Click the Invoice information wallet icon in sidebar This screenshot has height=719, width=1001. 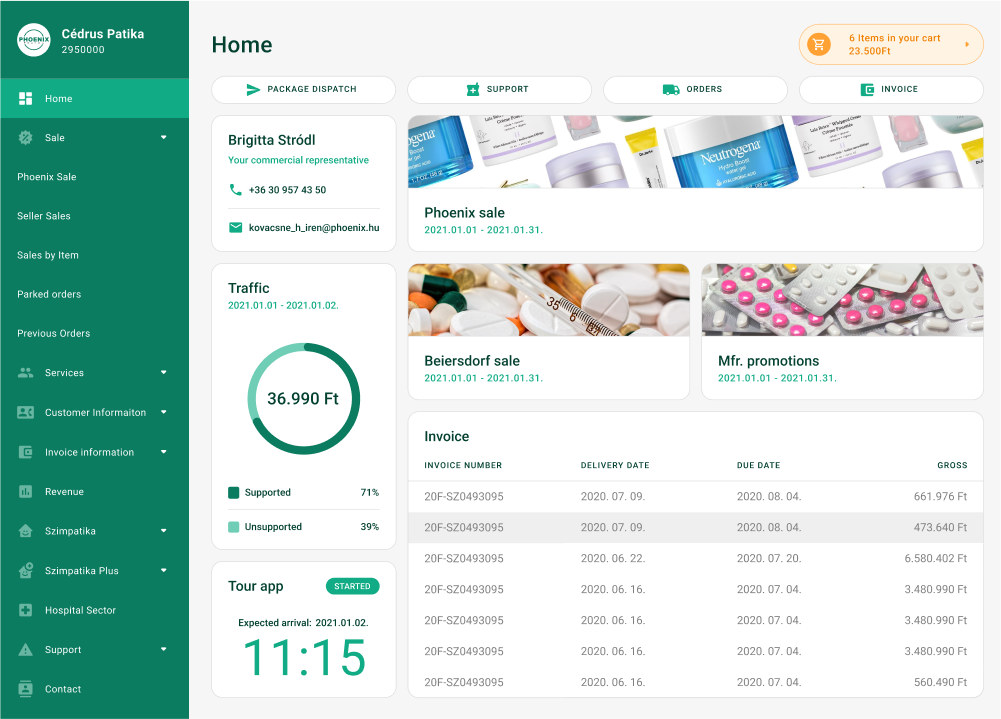click(x=26, y=452)
